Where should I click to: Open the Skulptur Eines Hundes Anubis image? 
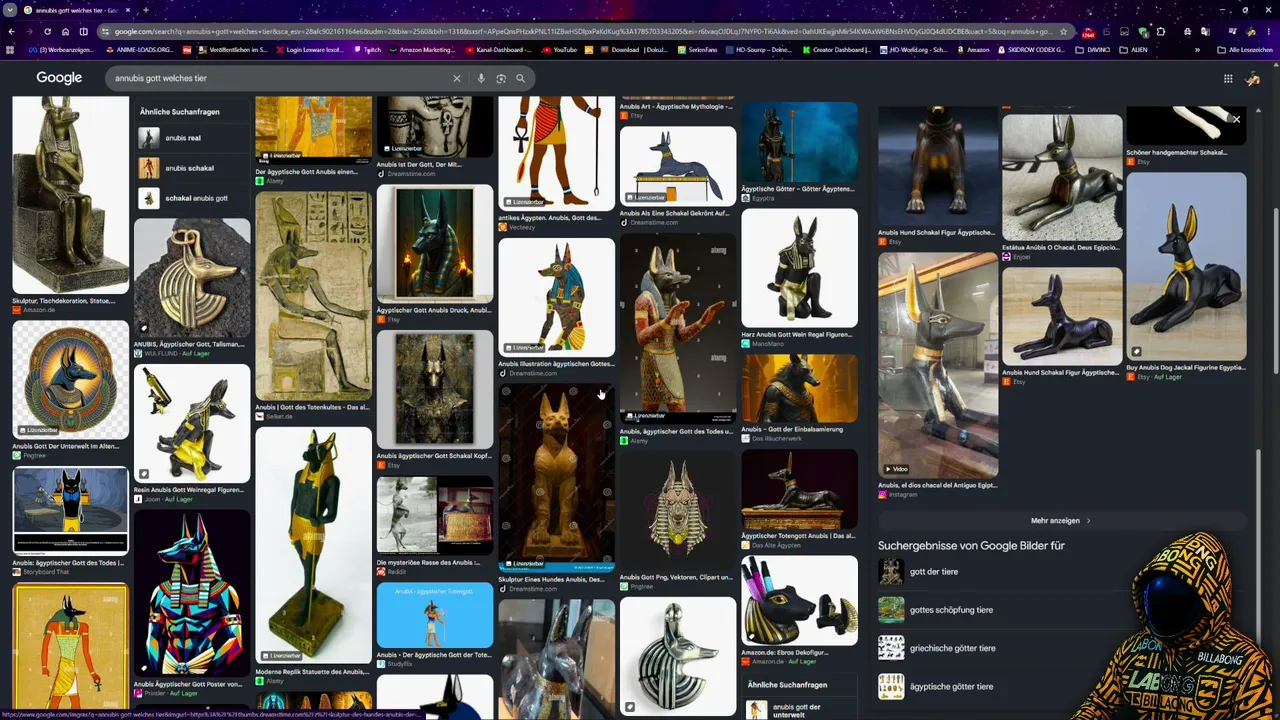coord(556,479)
